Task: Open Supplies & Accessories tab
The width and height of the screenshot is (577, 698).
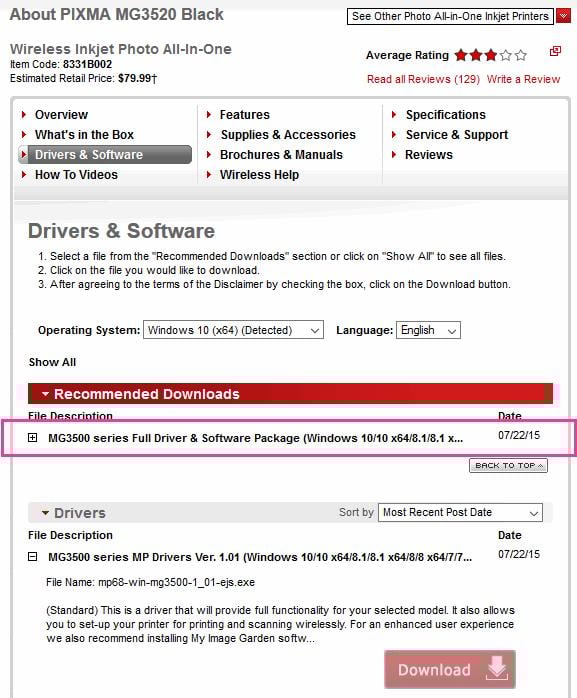Action: pos(288,134)
